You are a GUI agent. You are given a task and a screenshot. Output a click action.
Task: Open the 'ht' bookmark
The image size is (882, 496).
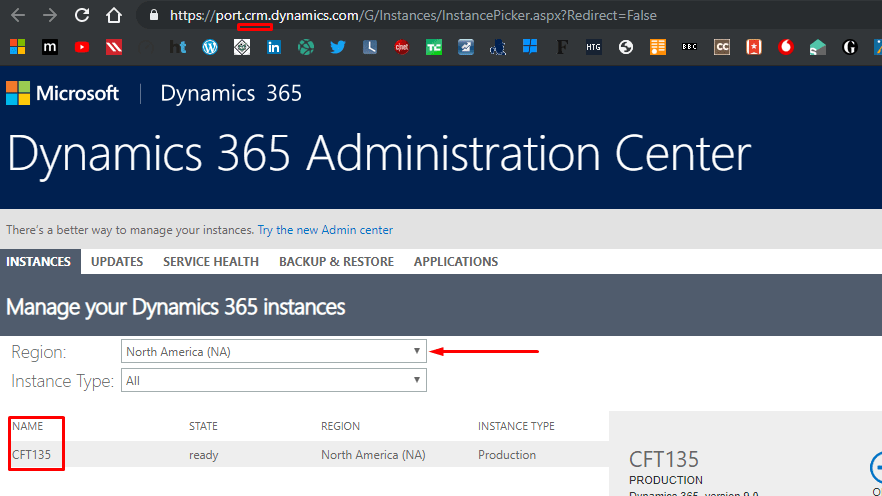point(178,47)
